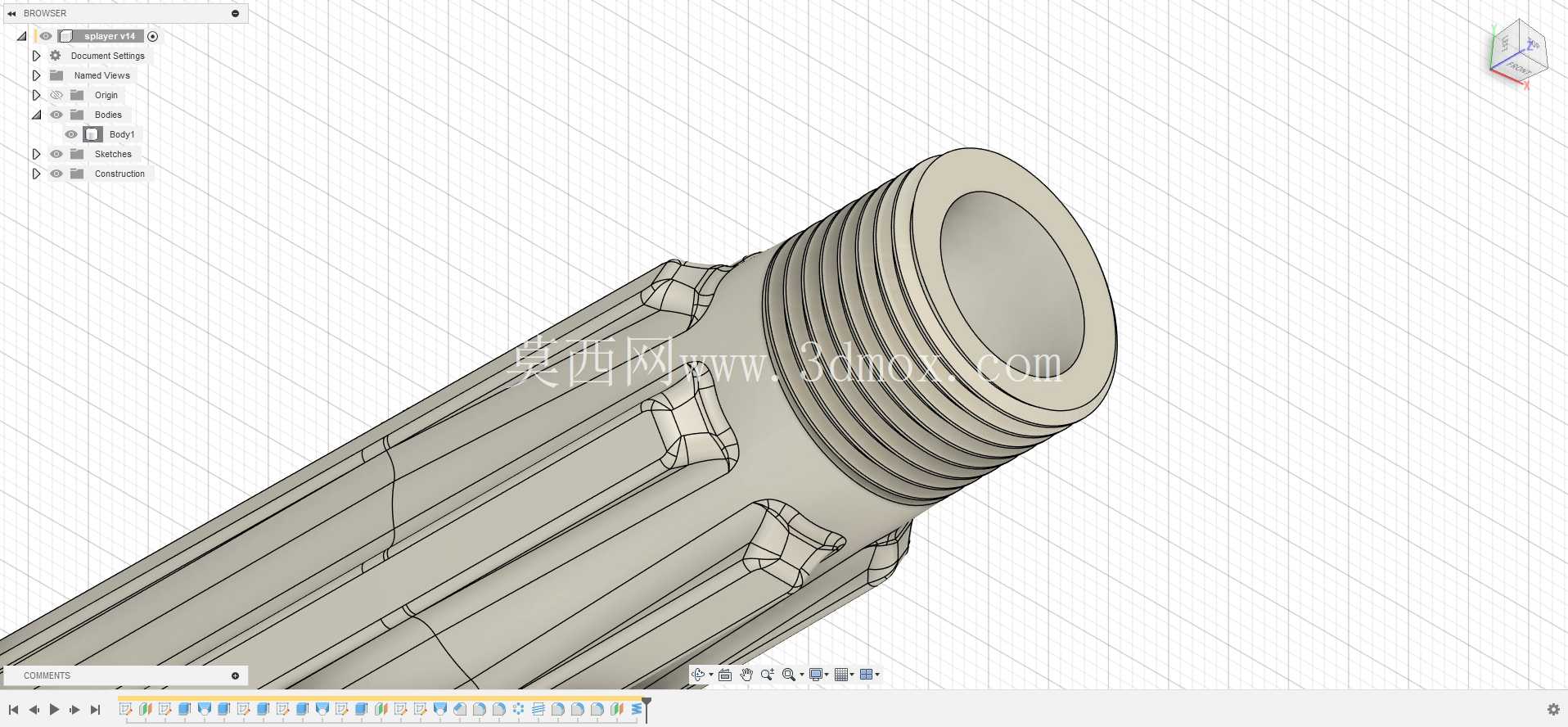Screen dimensions: 1568x727
Task: Select the Named Views label
Action: (102, 75)
